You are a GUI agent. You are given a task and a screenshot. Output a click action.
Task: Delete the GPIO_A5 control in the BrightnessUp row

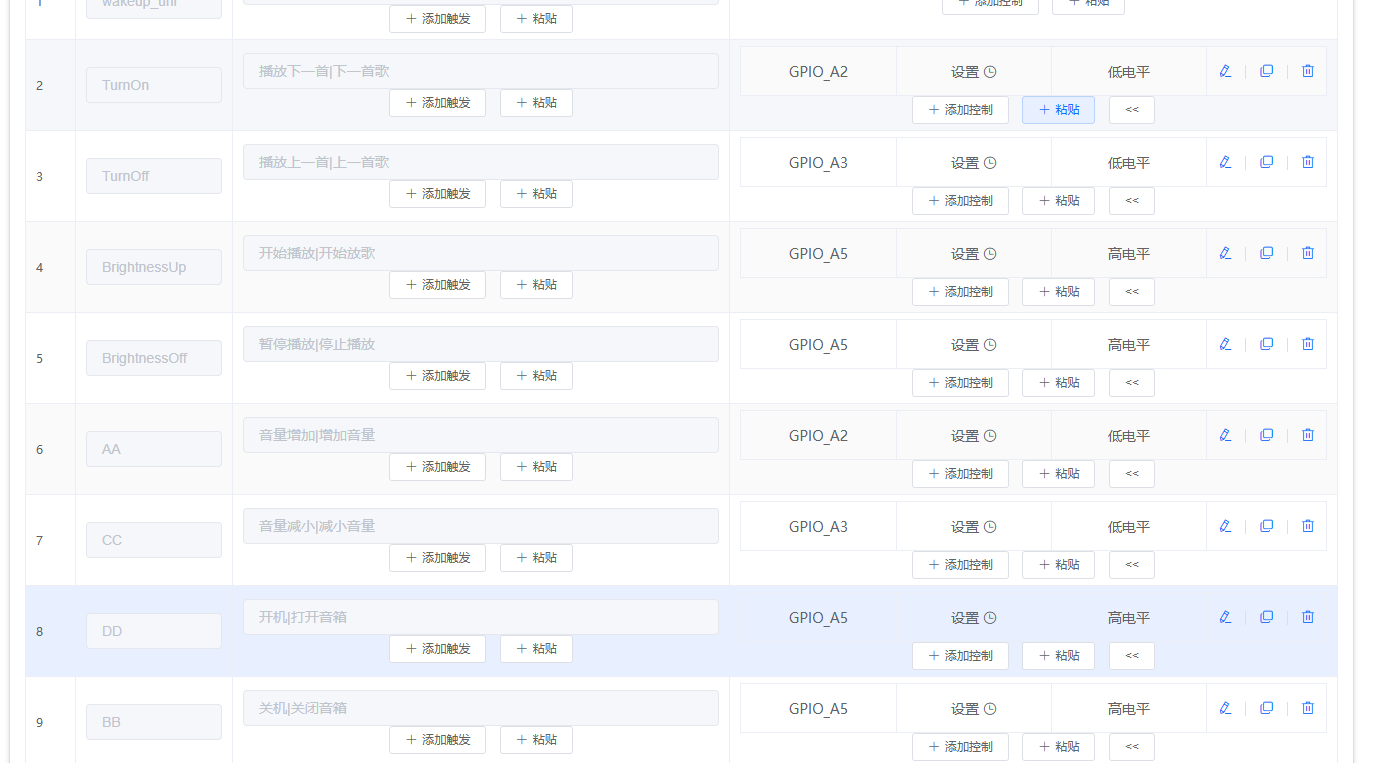[x=1307, y=253]
